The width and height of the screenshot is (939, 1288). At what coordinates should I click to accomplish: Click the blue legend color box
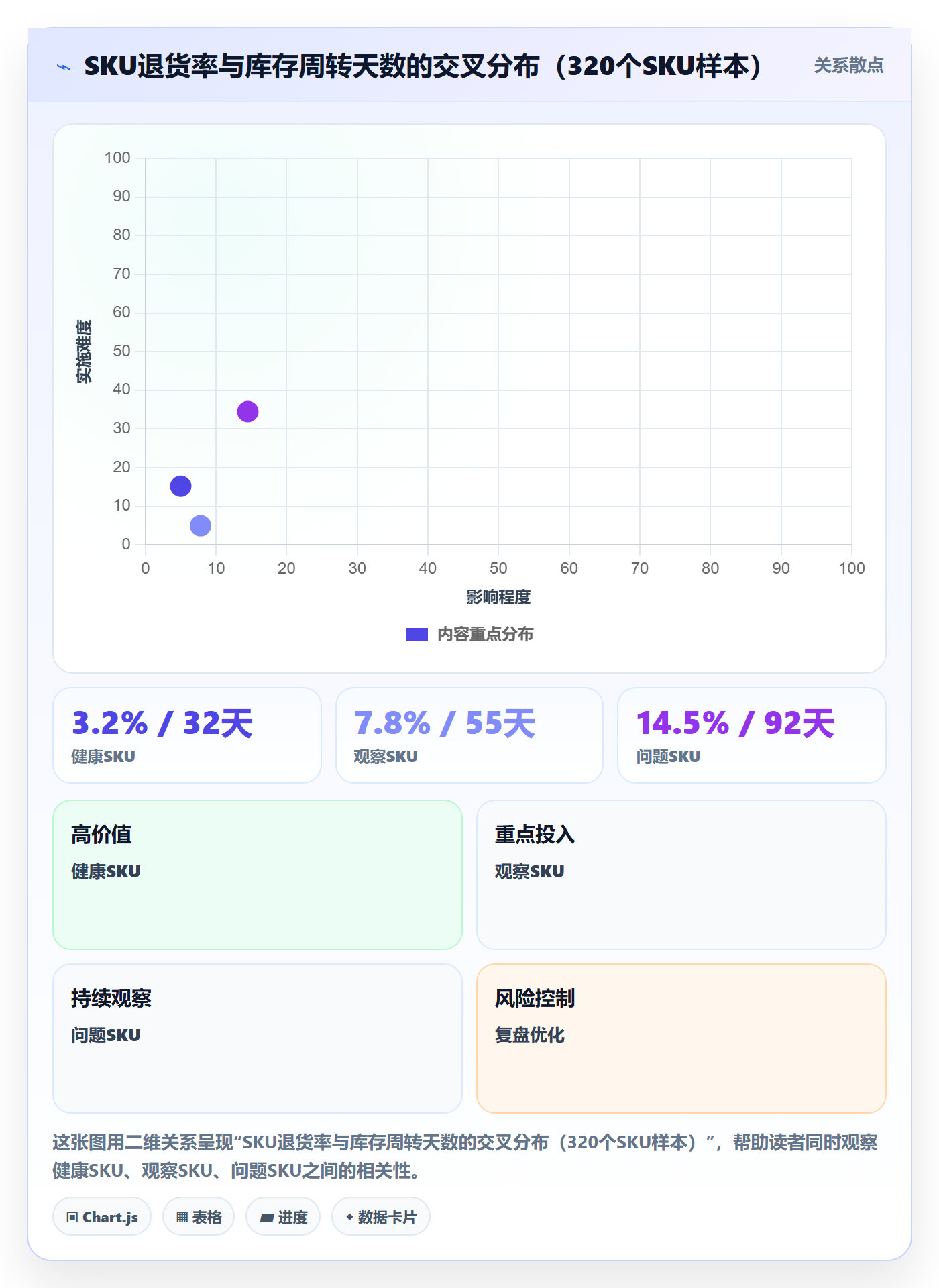pyautogui.click(x=417, y=634)
